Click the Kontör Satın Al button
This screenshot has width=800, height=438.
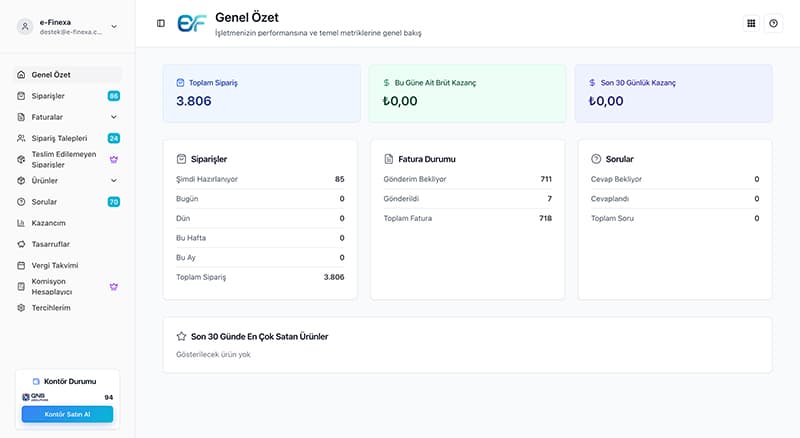67,414
